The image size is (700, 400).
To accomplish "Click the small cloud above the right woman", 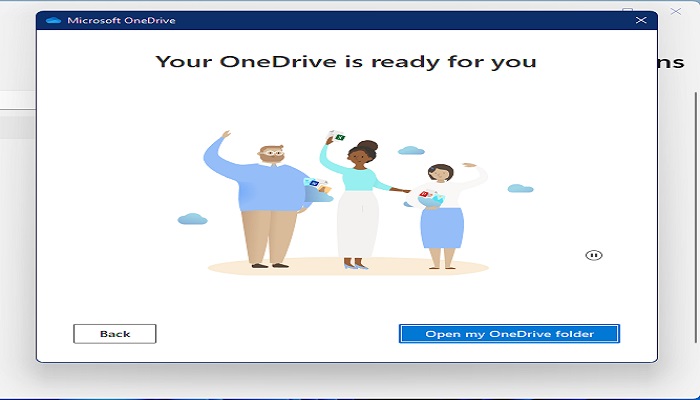I will [x=411, y=151].
